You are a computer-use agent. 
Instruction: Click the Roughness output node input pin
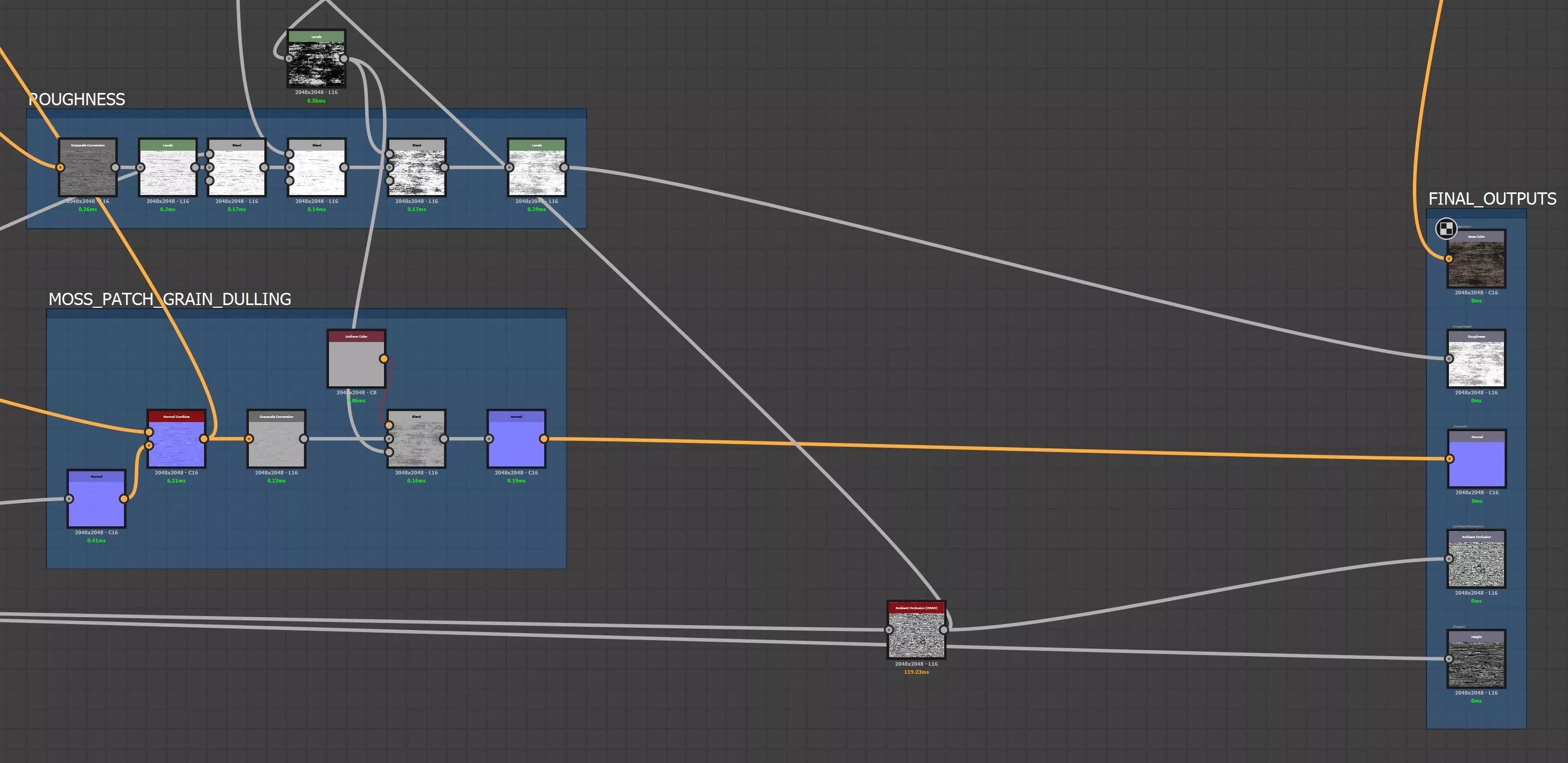tap(1449, 359)
